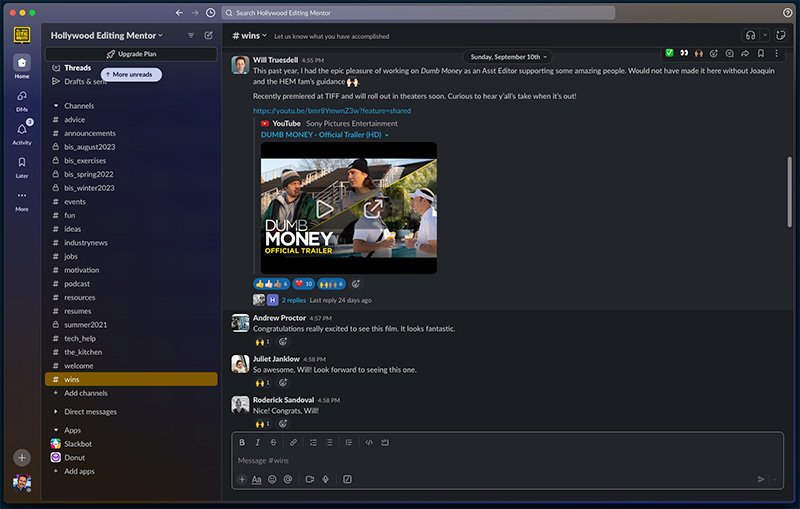This screenshot has width=800, height=509.
Task: Open help question mark icon
Action: (x=787, y=13)
